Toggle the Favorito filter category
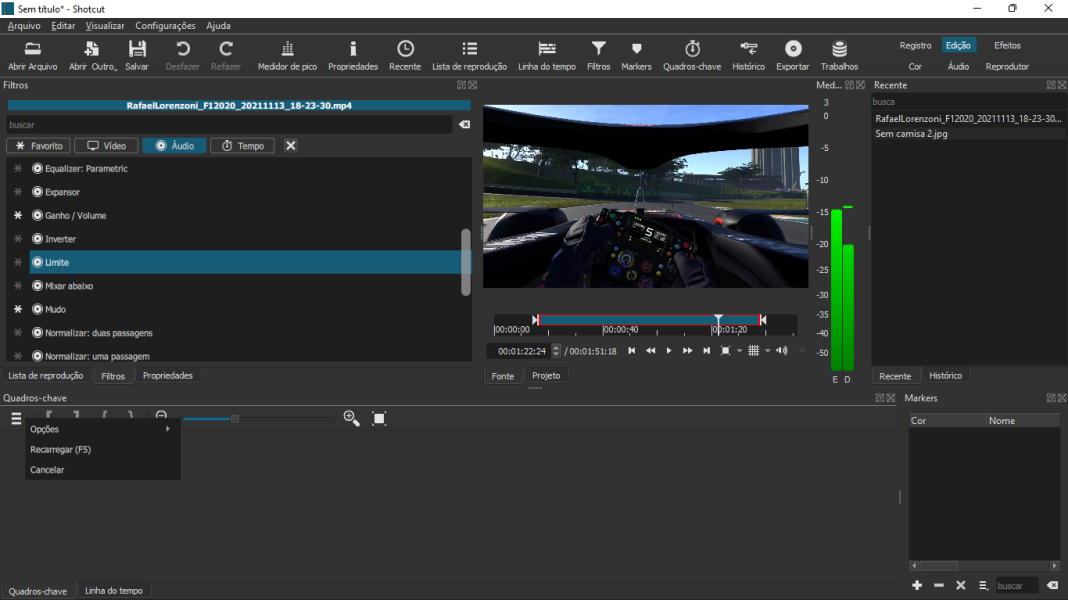This screenshot has width=1068, height=600. click(37, 145)
